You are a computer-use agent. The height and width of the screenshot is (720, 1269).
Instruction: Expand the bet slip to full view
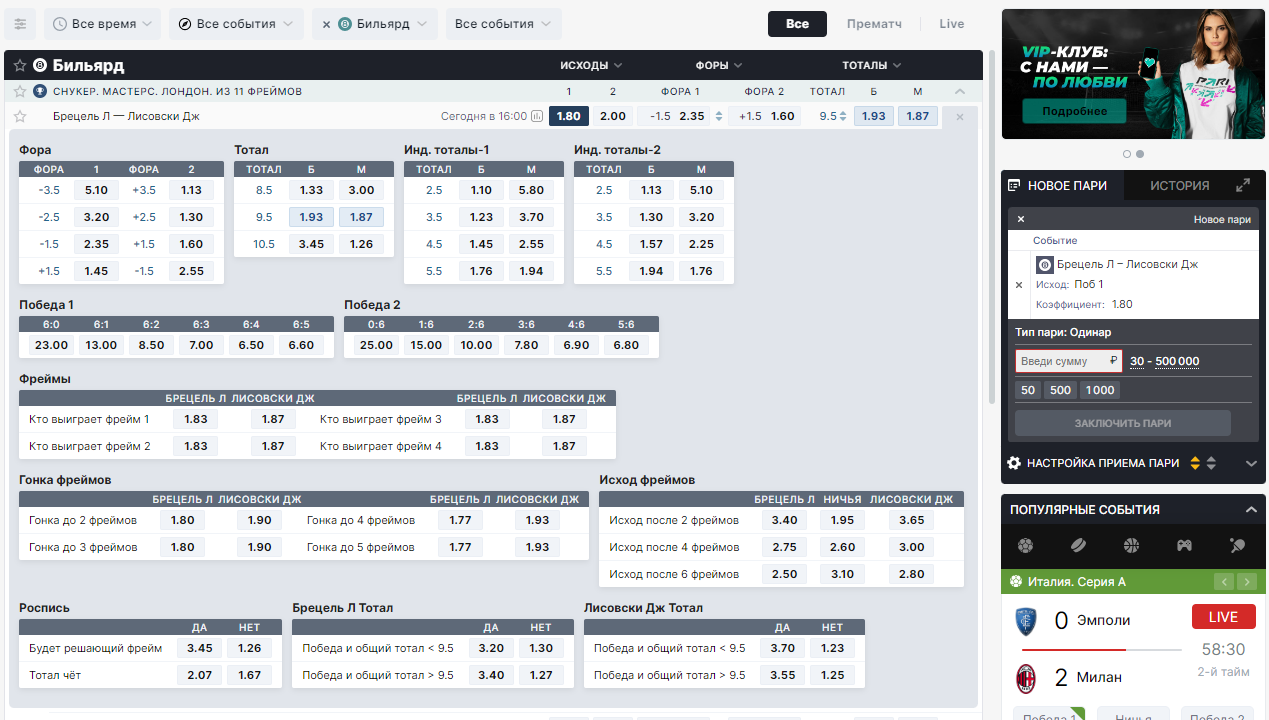pos(1243,185)
